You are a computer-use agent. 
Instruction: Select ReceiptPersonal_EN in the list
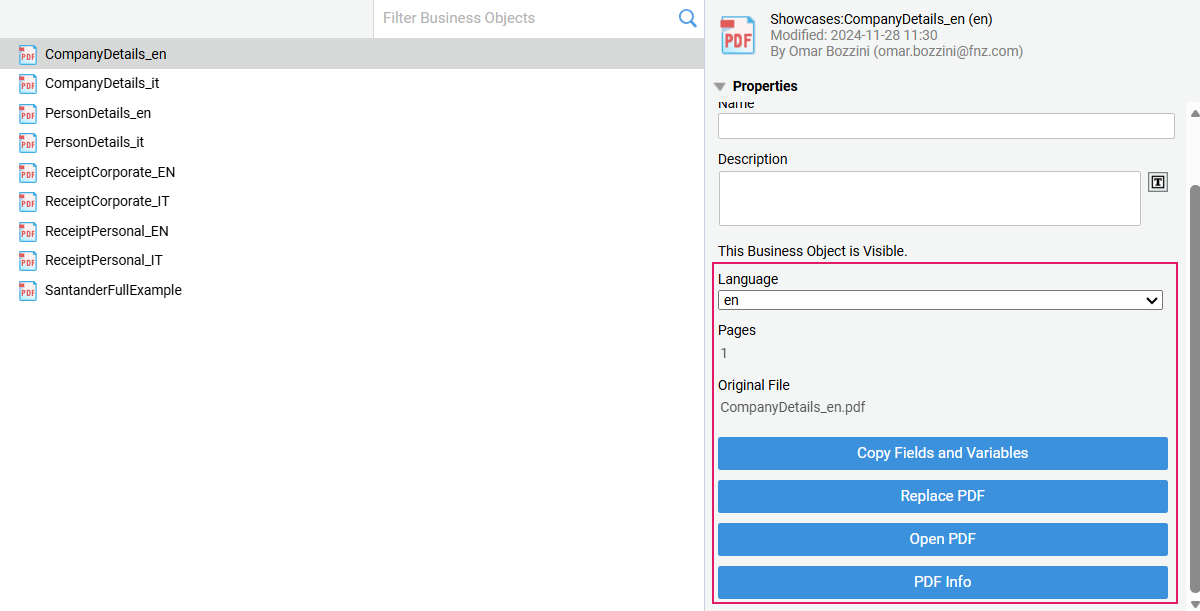352,231
